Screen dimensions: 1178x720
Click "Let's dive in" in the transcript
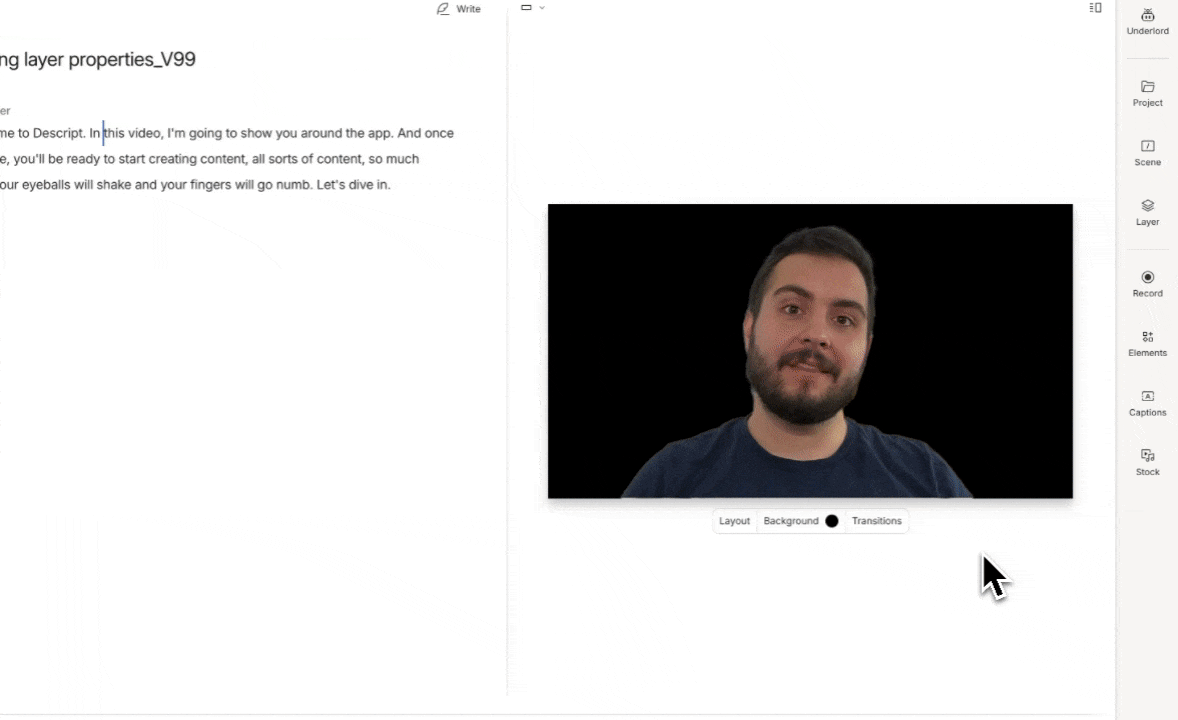click(x=353, y=185)
